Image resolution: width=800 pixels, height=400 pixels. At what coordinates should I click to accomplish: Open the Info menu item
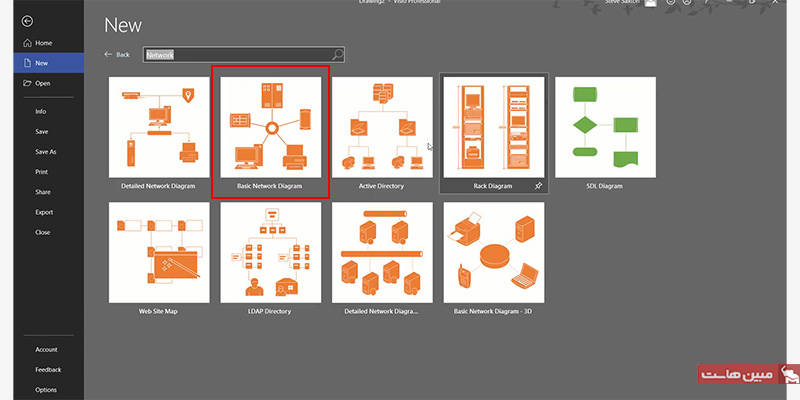coord(41,111)
